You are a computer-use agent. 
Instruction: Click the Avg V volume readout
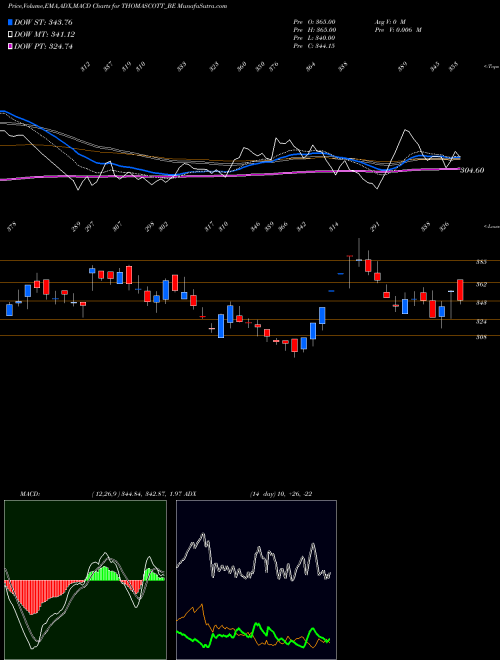tap(390, 22)
